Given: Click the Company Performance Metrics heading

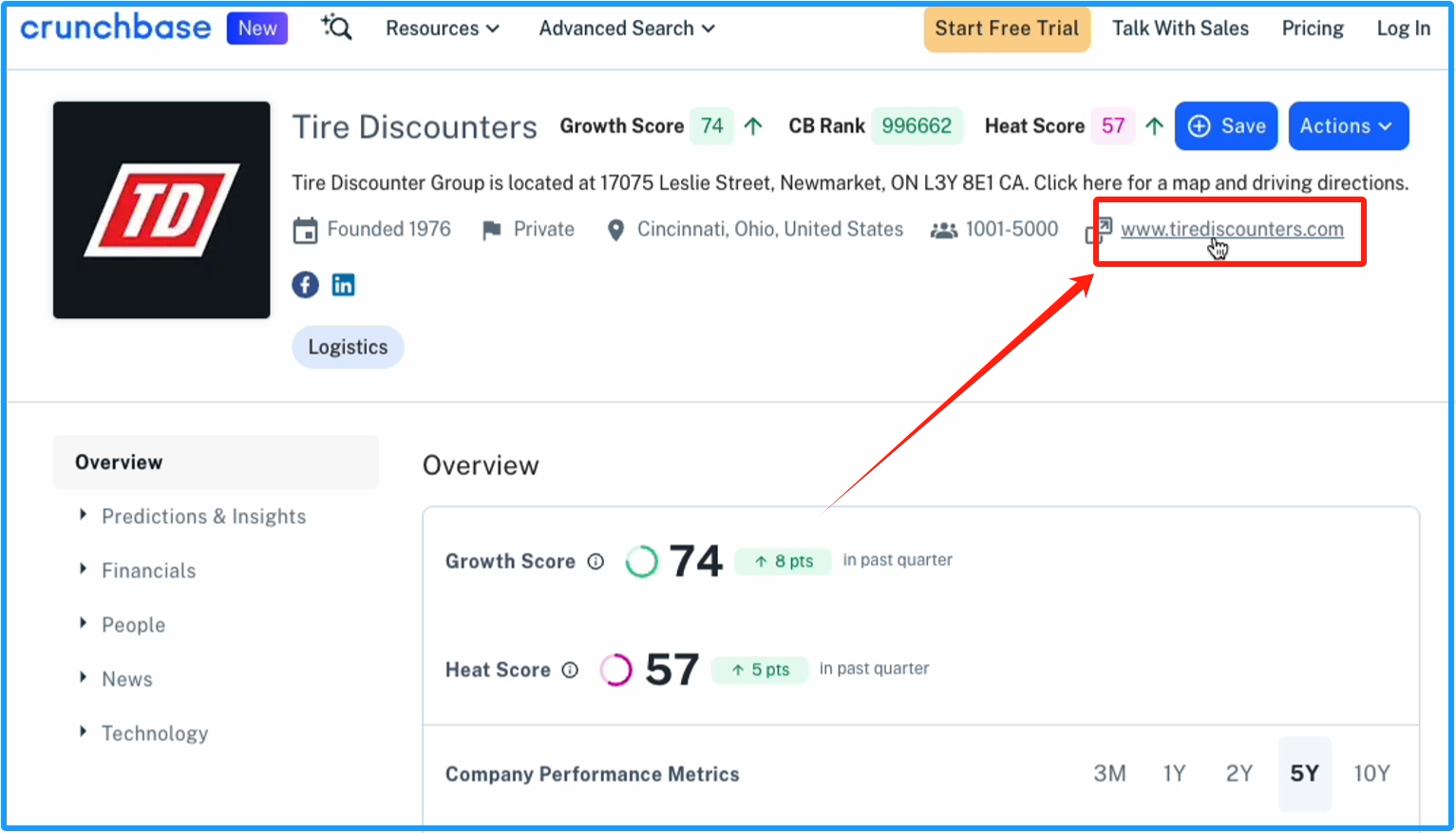Looking at the screenshot, I should pos(592,774).
